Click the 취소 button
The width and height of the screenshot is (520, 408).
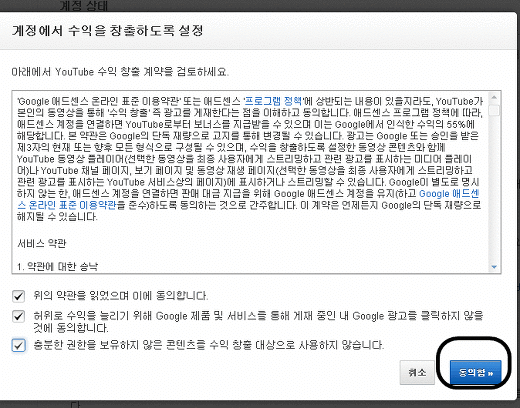coord(417,372)
